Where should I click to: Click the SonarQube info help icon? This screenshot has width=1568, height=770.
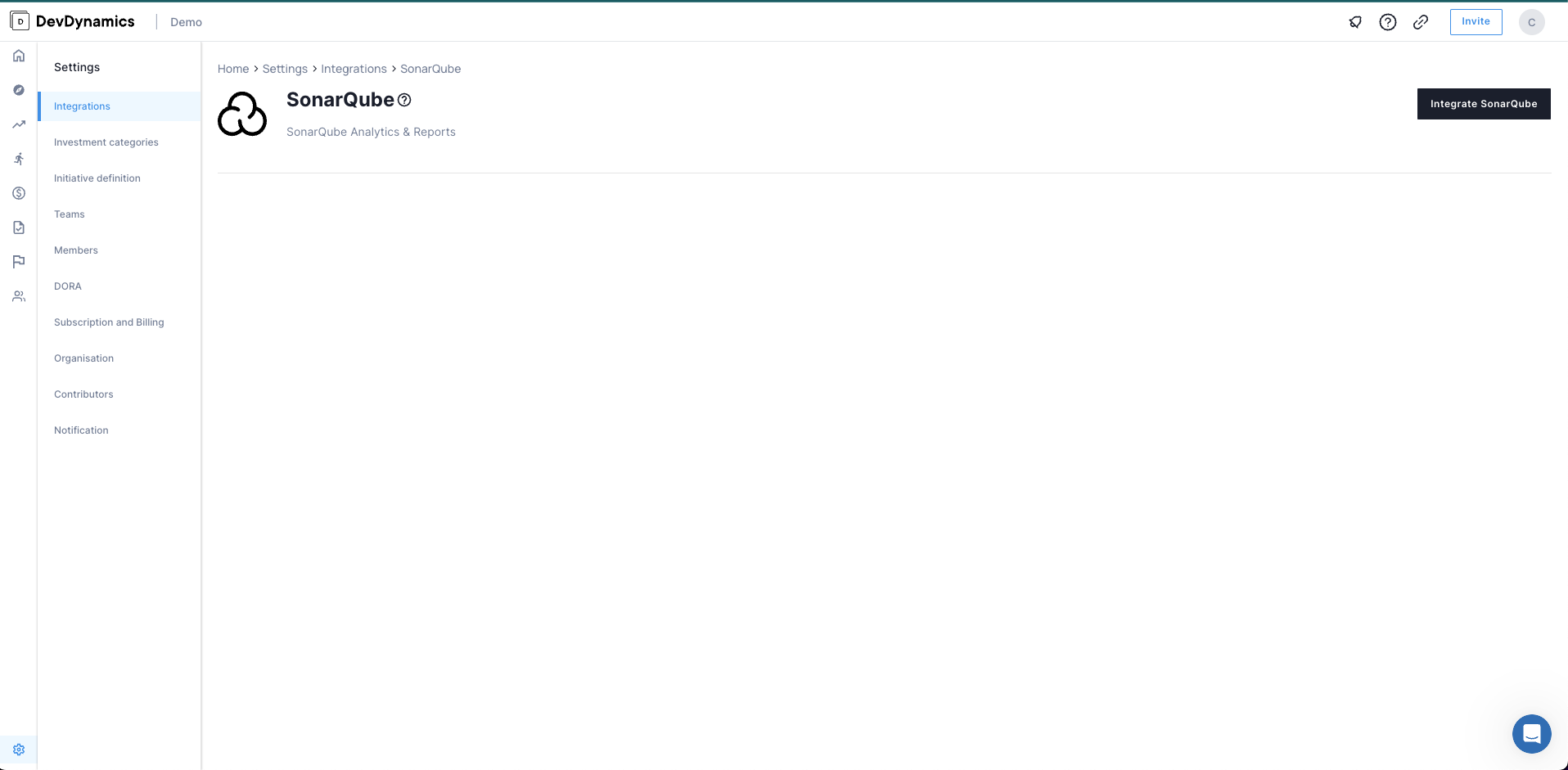(x=404, y=100)
